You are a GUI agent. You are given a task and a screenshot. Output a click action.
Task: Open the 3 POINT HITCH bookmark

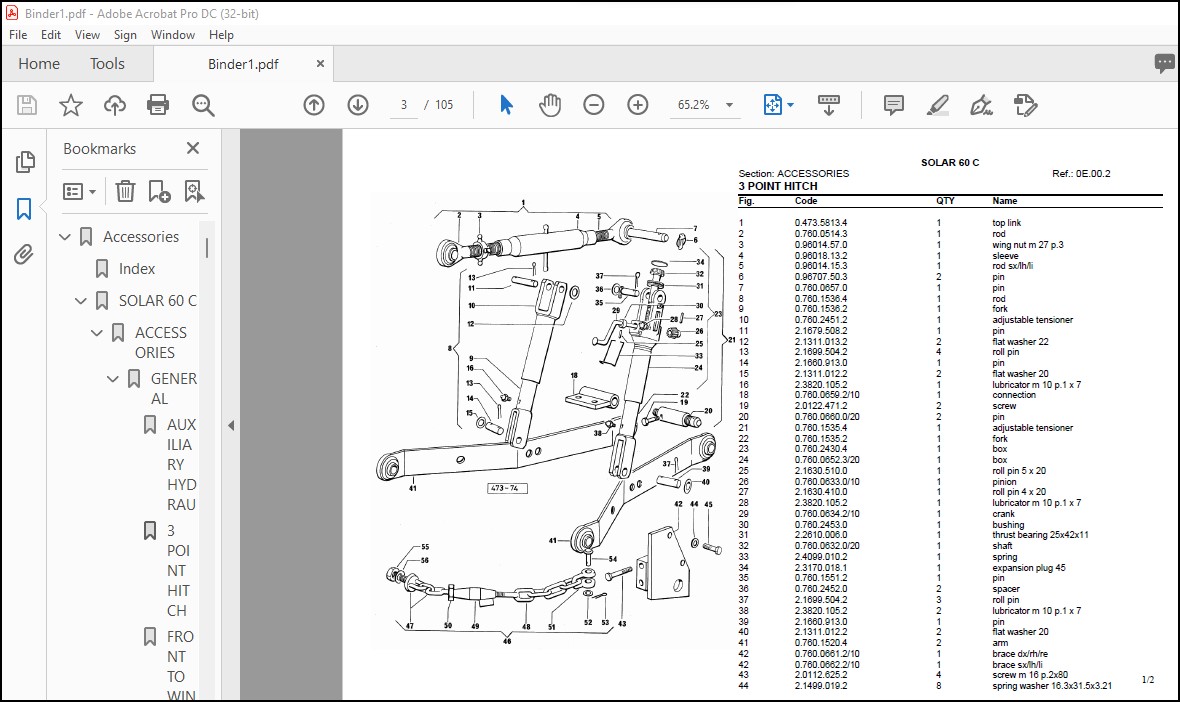click(x=178, y=570)
